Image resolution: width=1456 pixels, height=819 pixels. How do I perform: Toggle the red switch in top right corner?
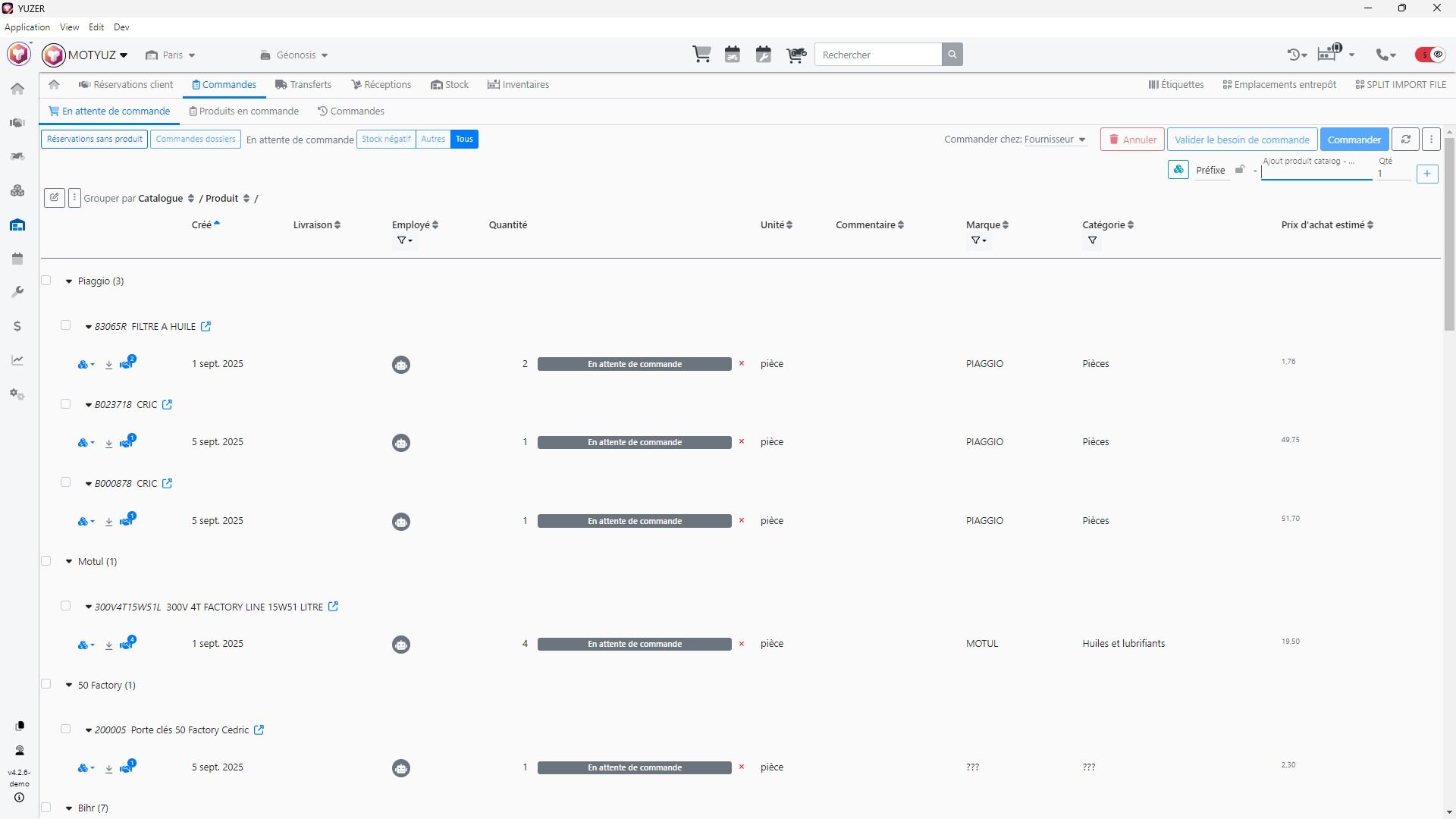[x=1430, y=55]
